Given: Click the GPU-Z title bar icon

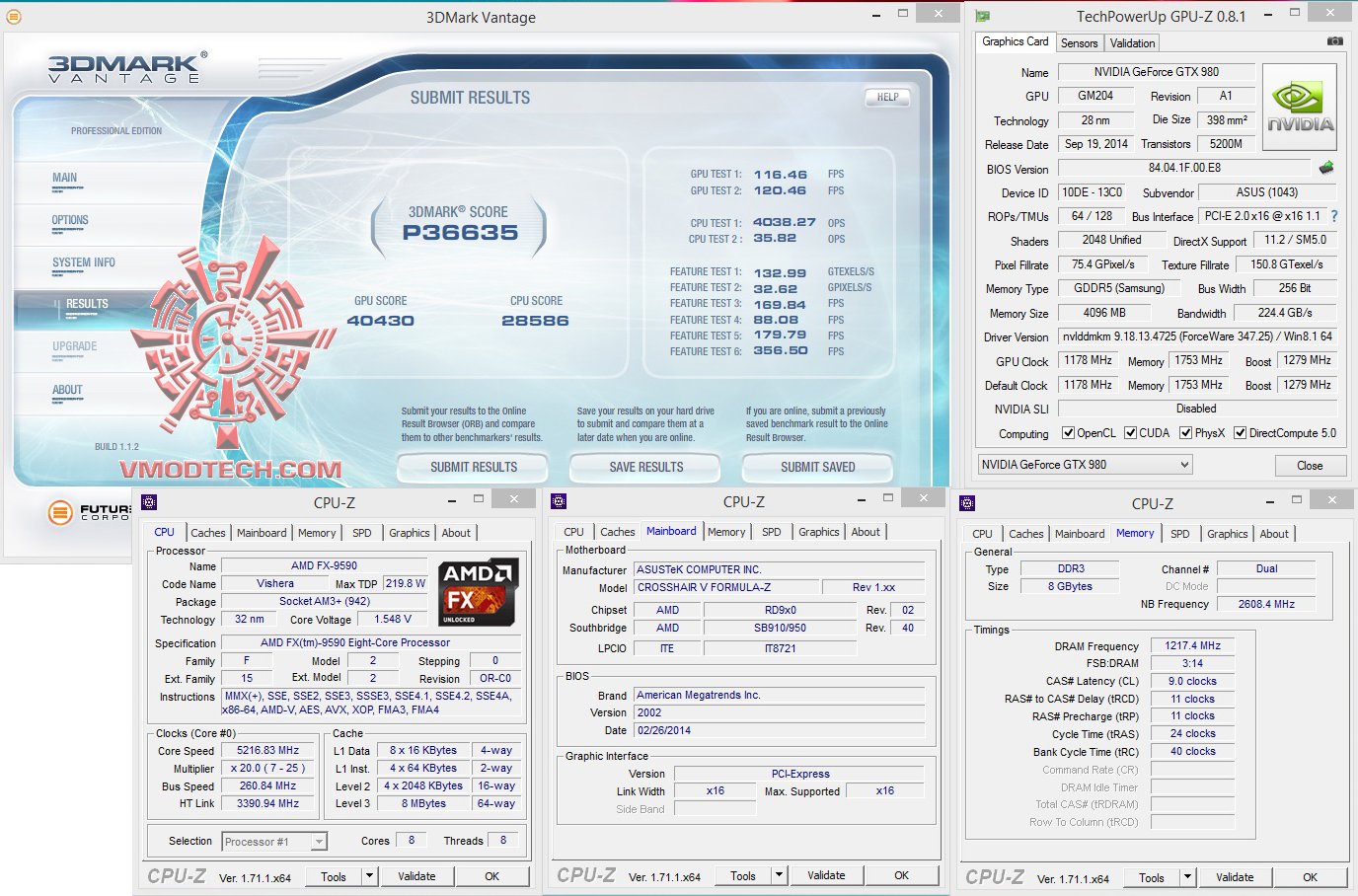Looking at the screenshot, I should tap(983, 16).
